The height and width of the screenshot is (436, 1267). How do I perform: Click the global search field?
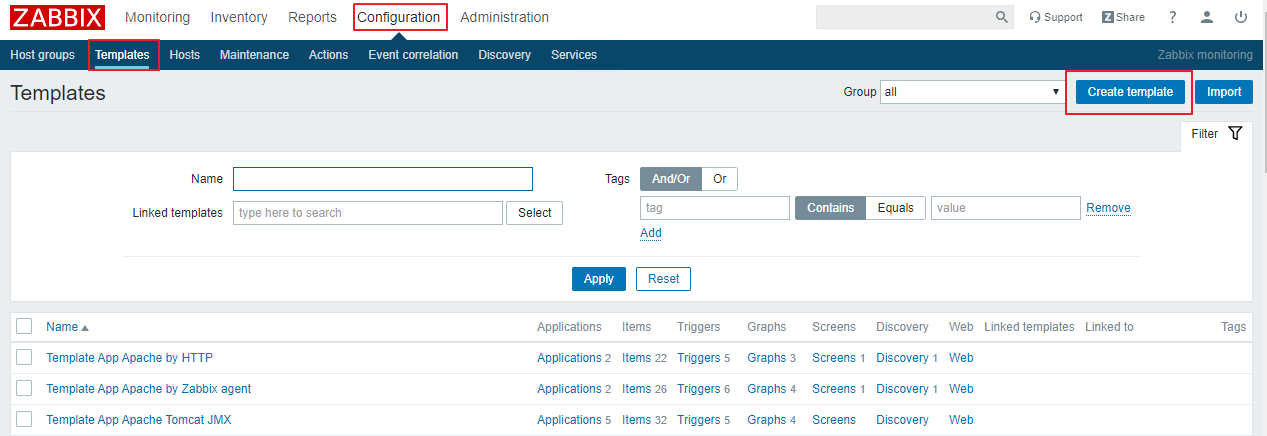pos(905,17)
